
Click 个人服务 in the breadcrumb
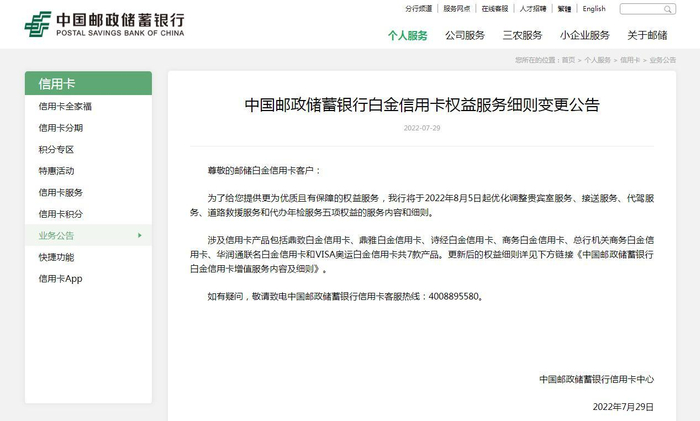point(597,60)
